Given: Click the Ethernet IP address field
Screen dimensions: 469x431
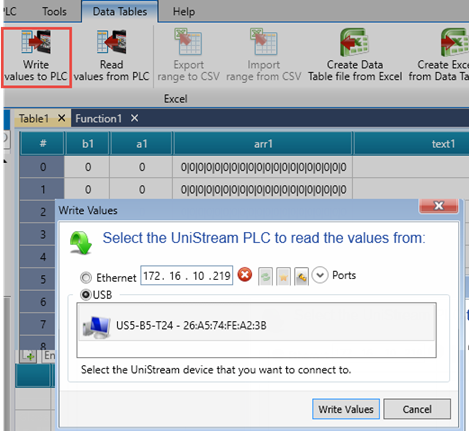Looking at the screenshot, I should [x=187, y=275].
